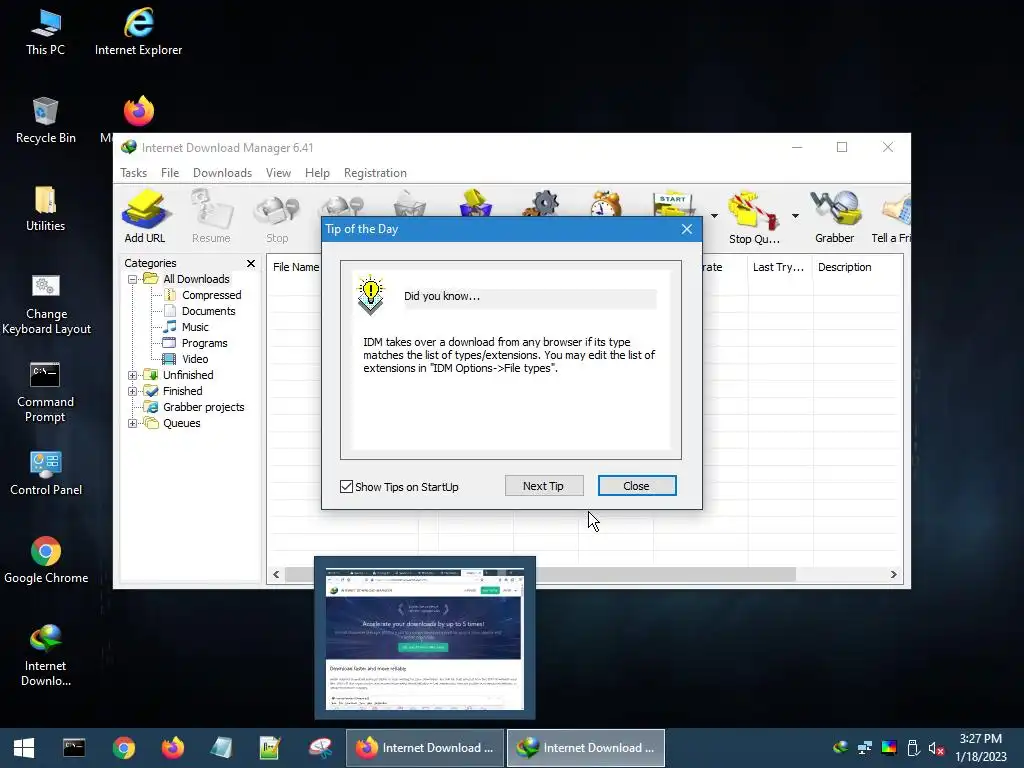1024x768 pixels.
Task: Open Control Panel desktop shortcut
Action: (46, 473)
